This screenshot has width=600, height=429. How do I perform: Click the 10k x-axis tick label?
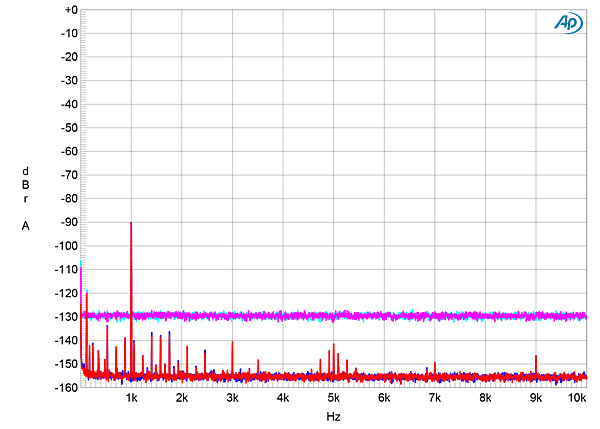577,398
